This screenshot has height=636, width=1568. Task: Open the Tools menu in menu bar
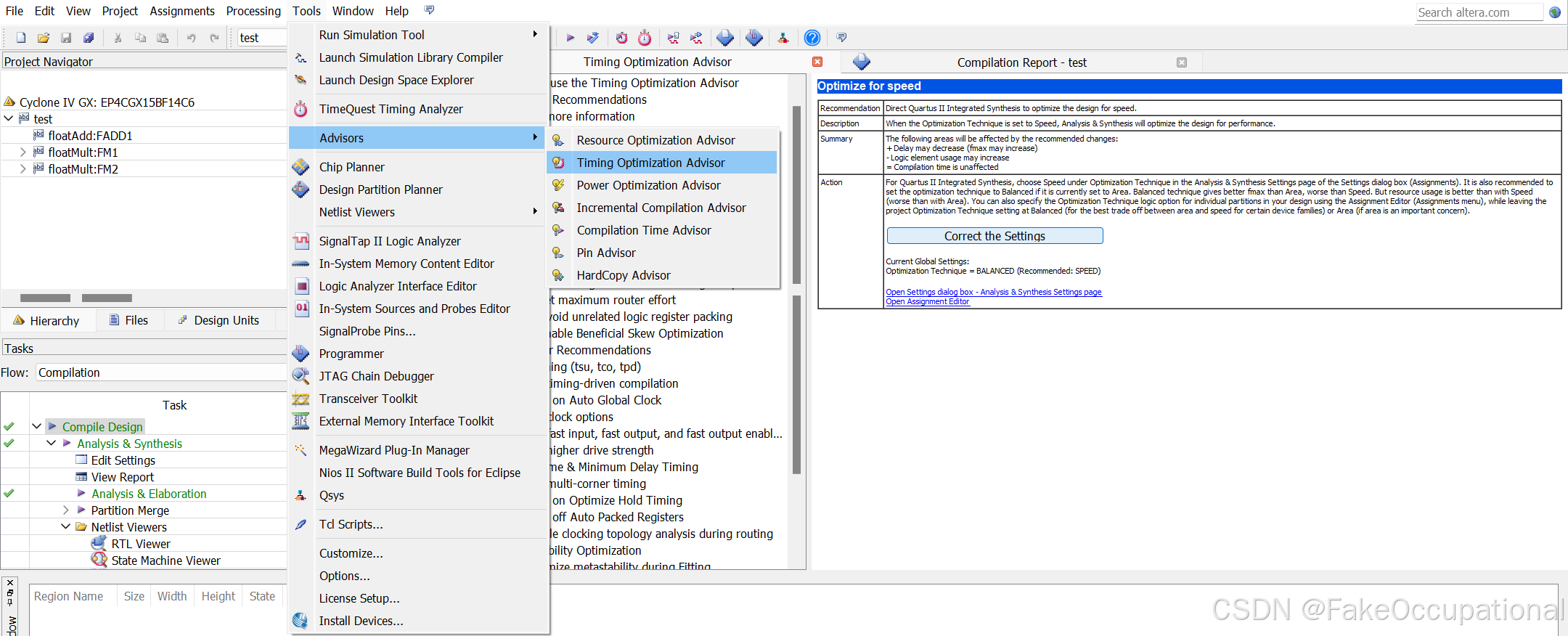click(x=306, y=11)
